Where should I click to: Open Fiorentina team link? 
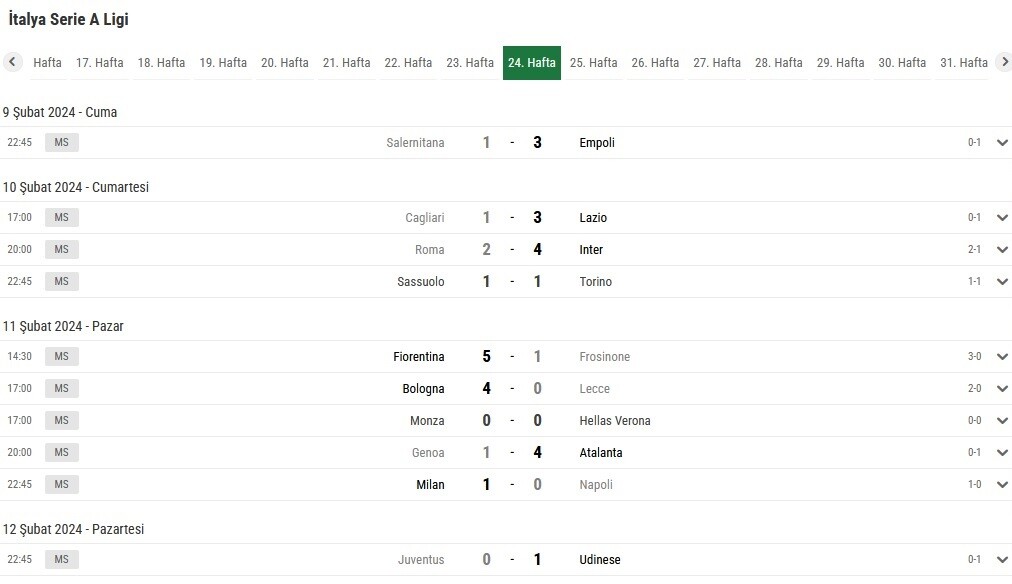click(x=419, y=356)
